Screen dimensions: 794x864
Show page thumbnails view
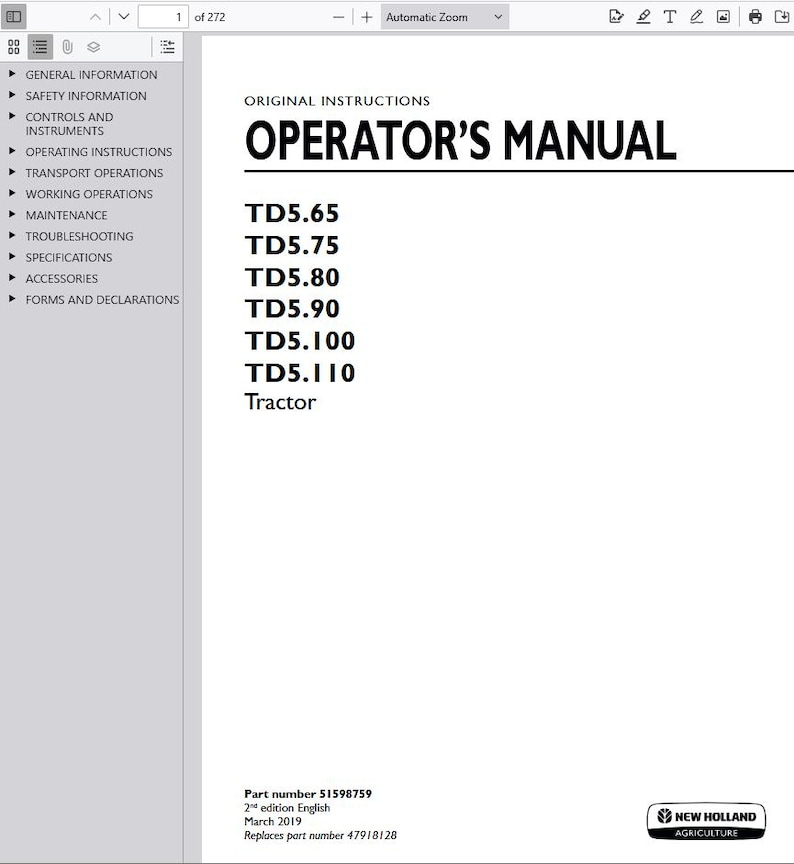(14, 47)
